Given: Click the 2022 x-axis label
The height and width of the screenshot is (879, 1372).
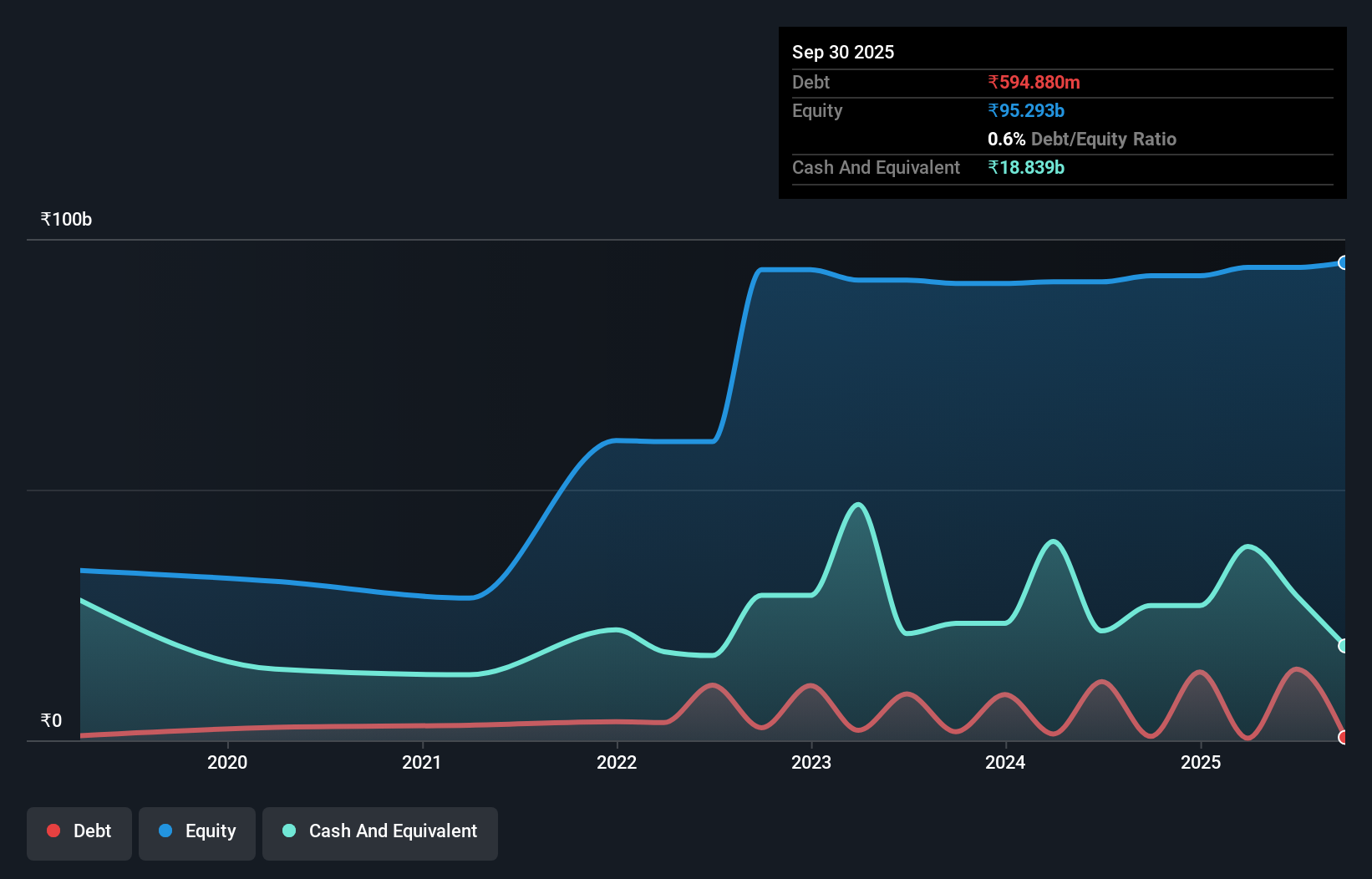Looking at the screenshot, I should [x=617, y=762].
